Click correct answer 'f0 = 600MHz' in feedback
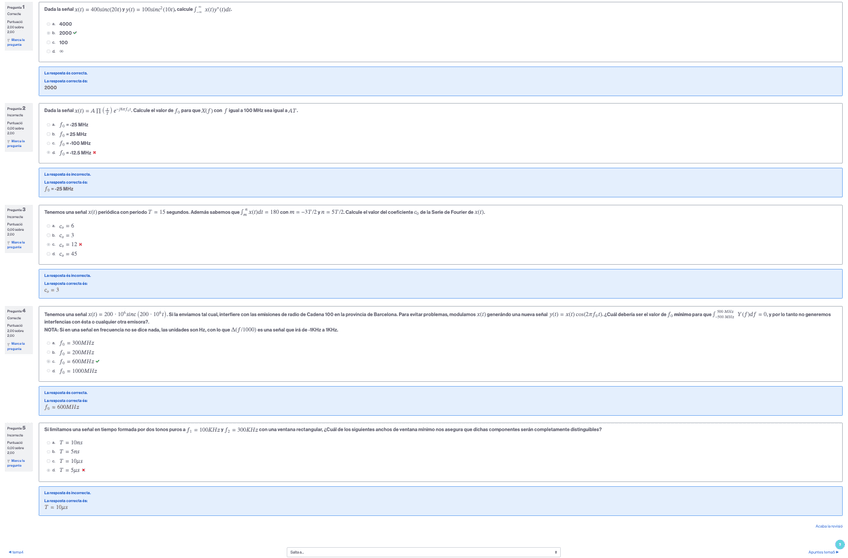848x558 pixels. (62, 407)
